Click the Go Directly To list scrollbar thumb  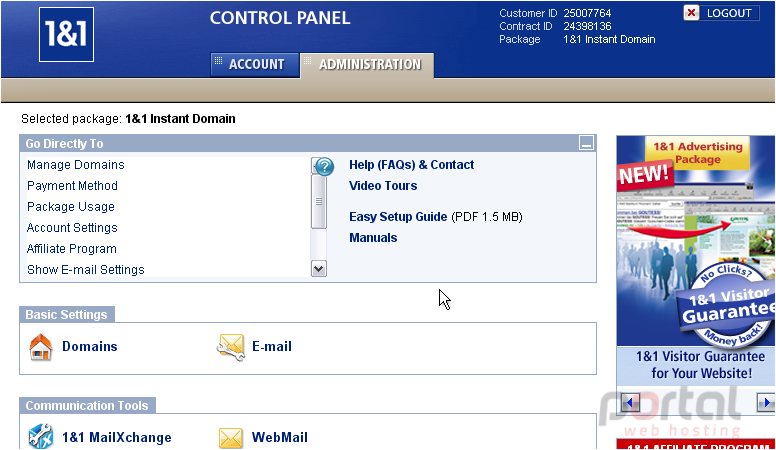point(319,201)
